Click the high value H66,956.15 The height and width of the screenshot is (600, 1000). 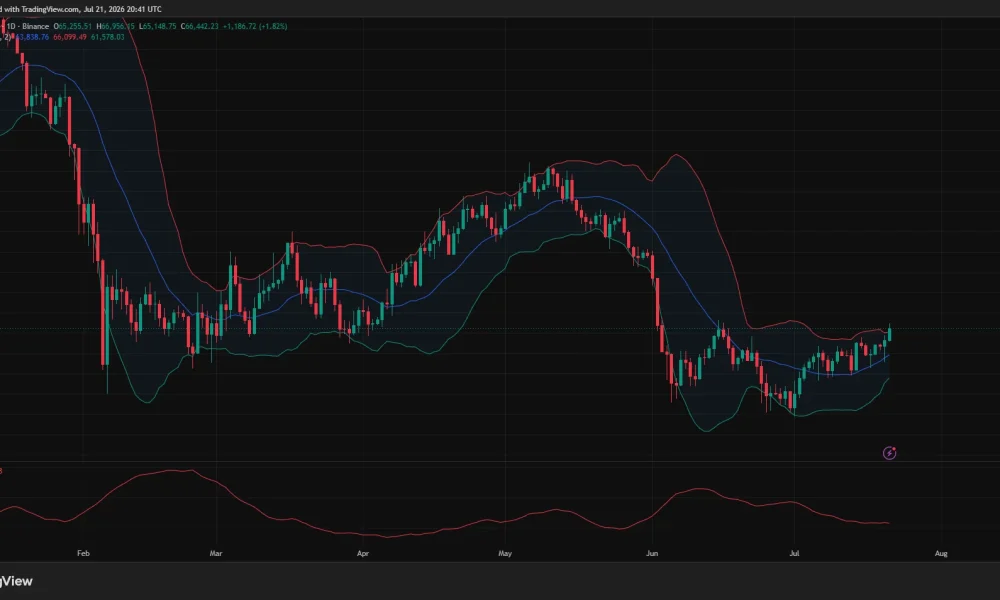115,26
